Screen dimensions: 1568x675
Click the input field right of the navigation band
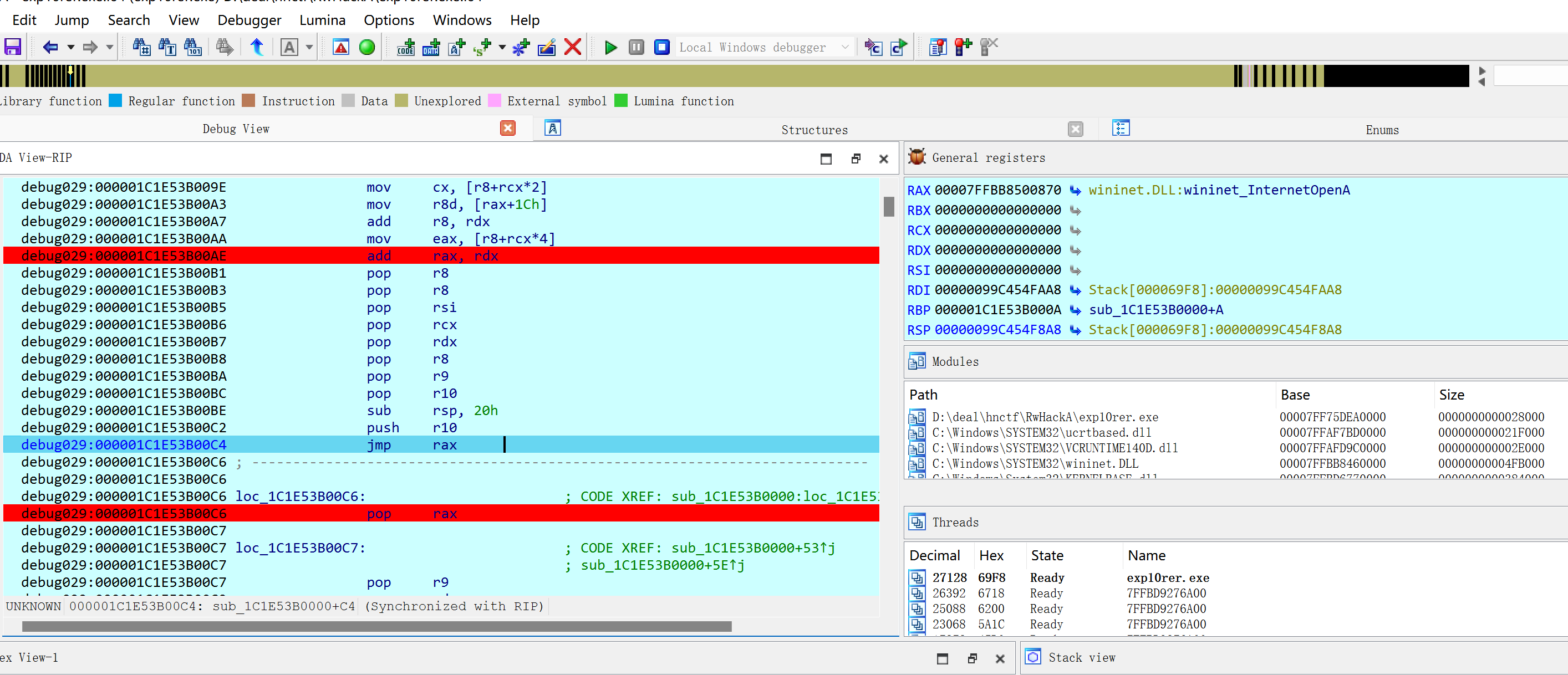pyautogui.click(x=1530, y=76)
